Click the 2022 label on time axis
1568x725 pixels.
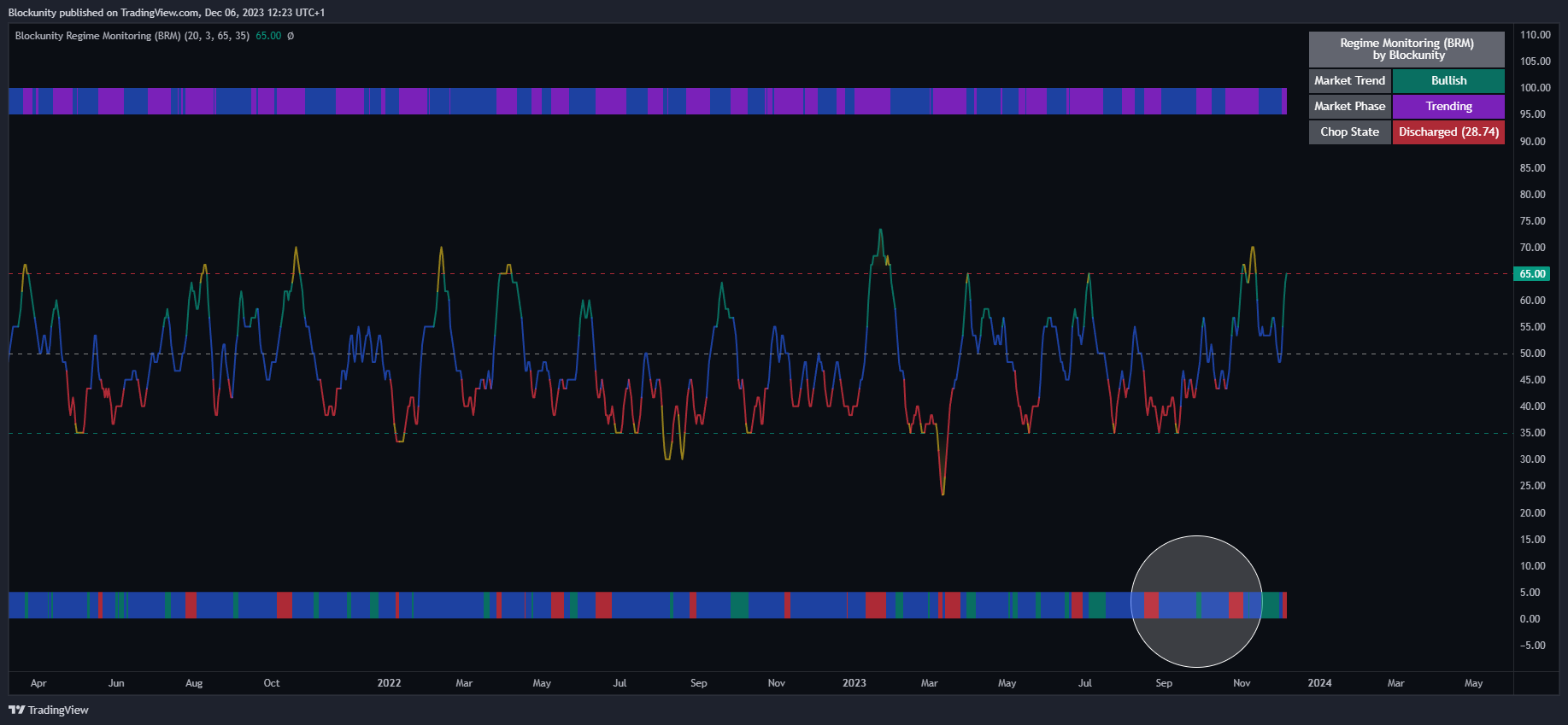[389, 683]
